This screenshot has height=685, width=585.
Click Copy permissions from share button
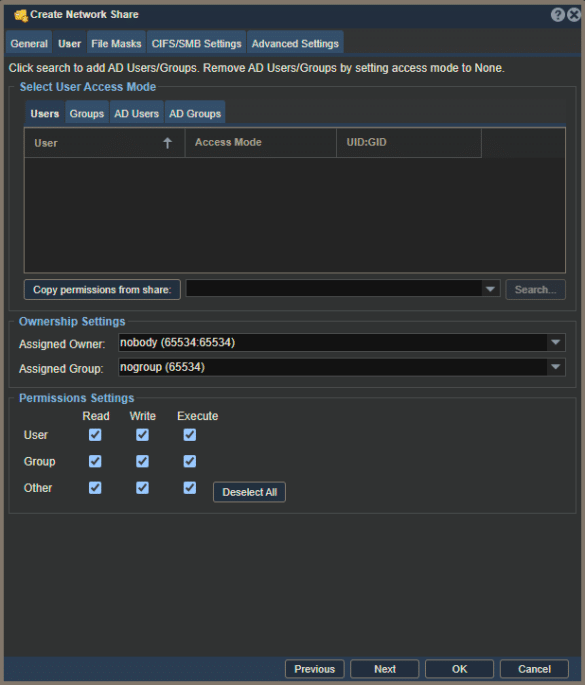(x=102, y=290)
